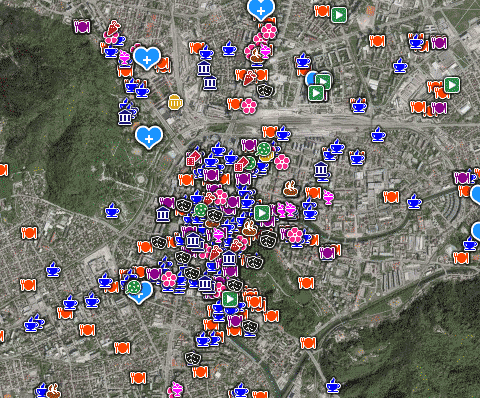This screenshot has height=398, width=480.
Task: Open the museum marker with the blue cup beneath it
Action: 321,171
